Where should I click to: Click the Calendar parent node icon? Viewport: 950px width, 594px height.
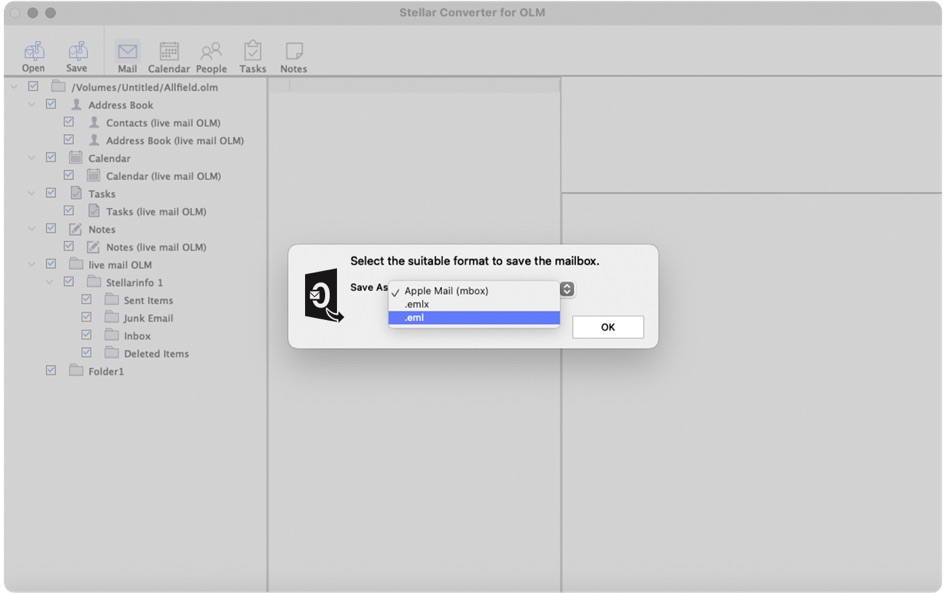(76, 158)
